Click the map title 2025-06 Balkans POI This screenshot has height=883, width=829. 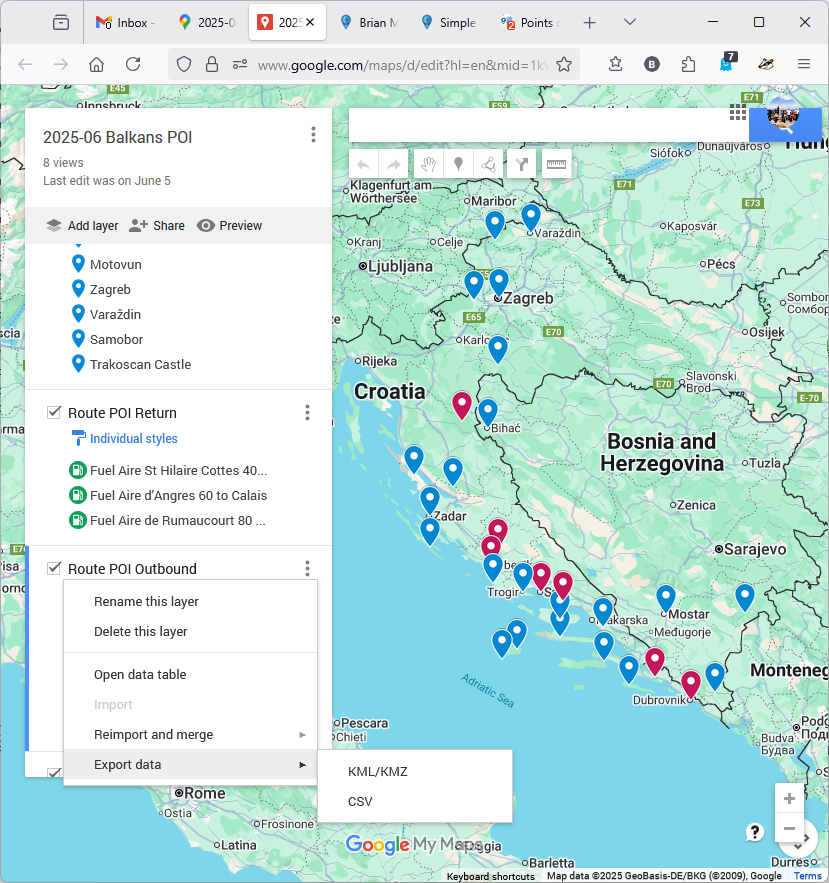tap(118, 137)
